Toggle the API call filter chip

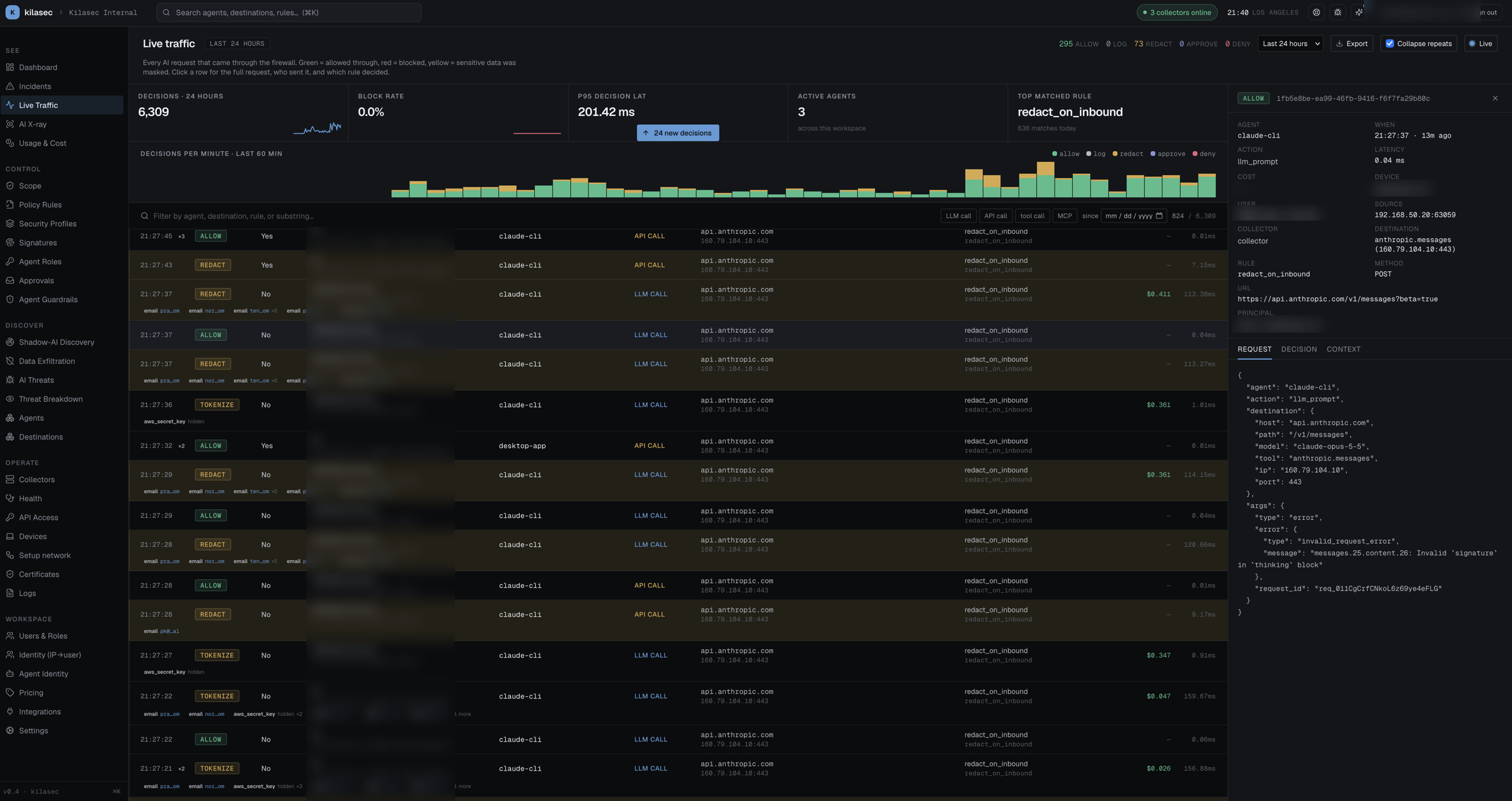pos(995,216)
